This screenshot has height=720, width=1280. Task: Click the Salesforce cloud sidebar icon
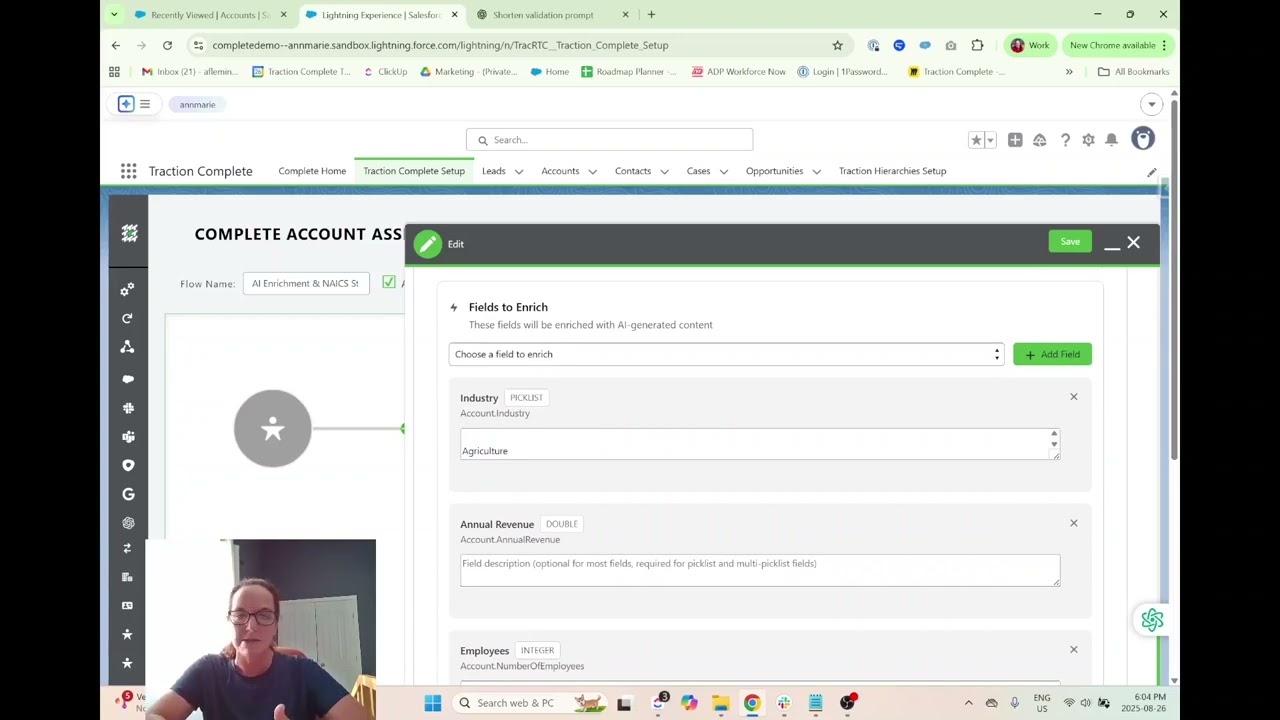coord(127,379)
